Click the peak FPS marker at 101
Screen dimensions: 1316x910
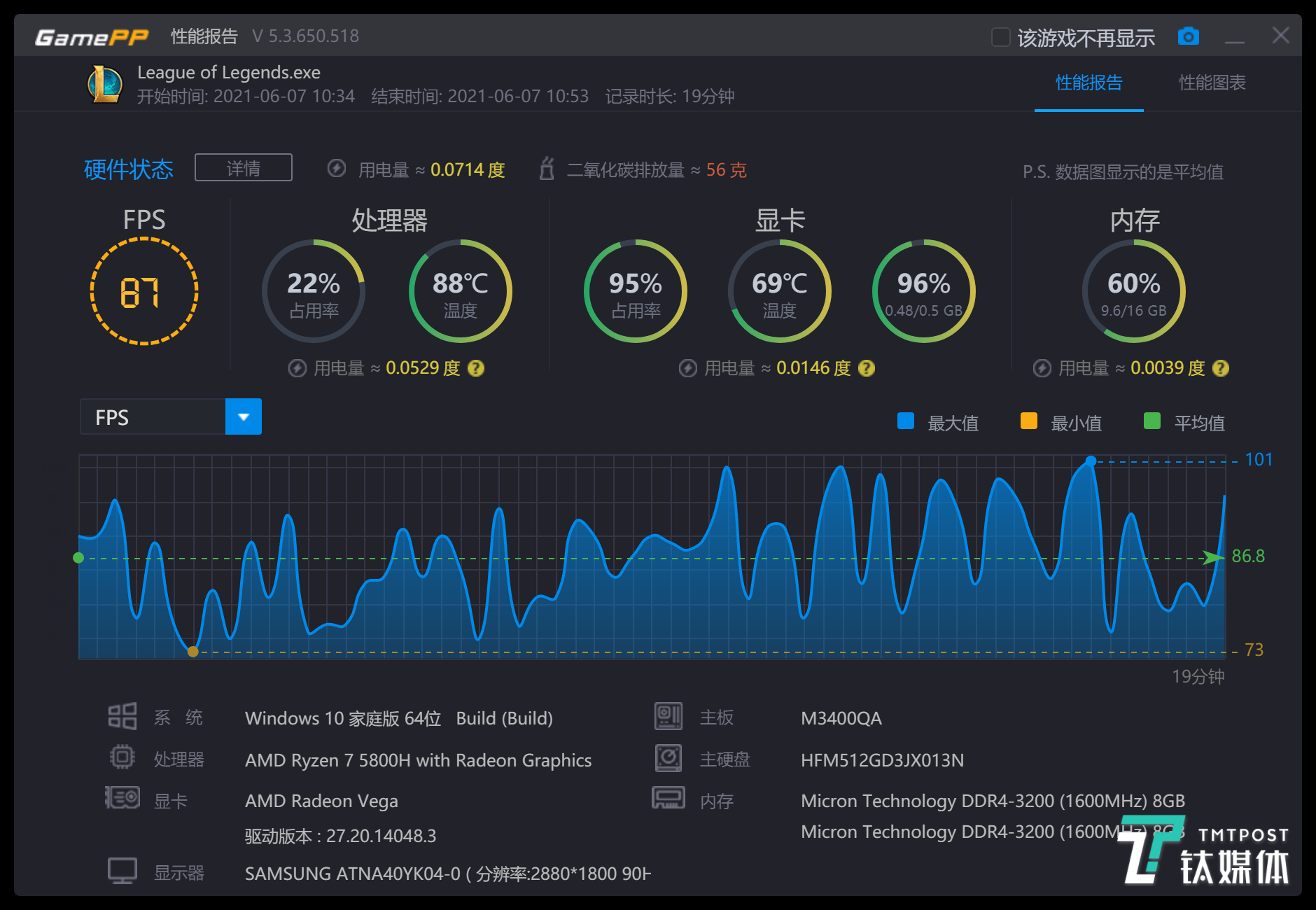(1092, 461)
